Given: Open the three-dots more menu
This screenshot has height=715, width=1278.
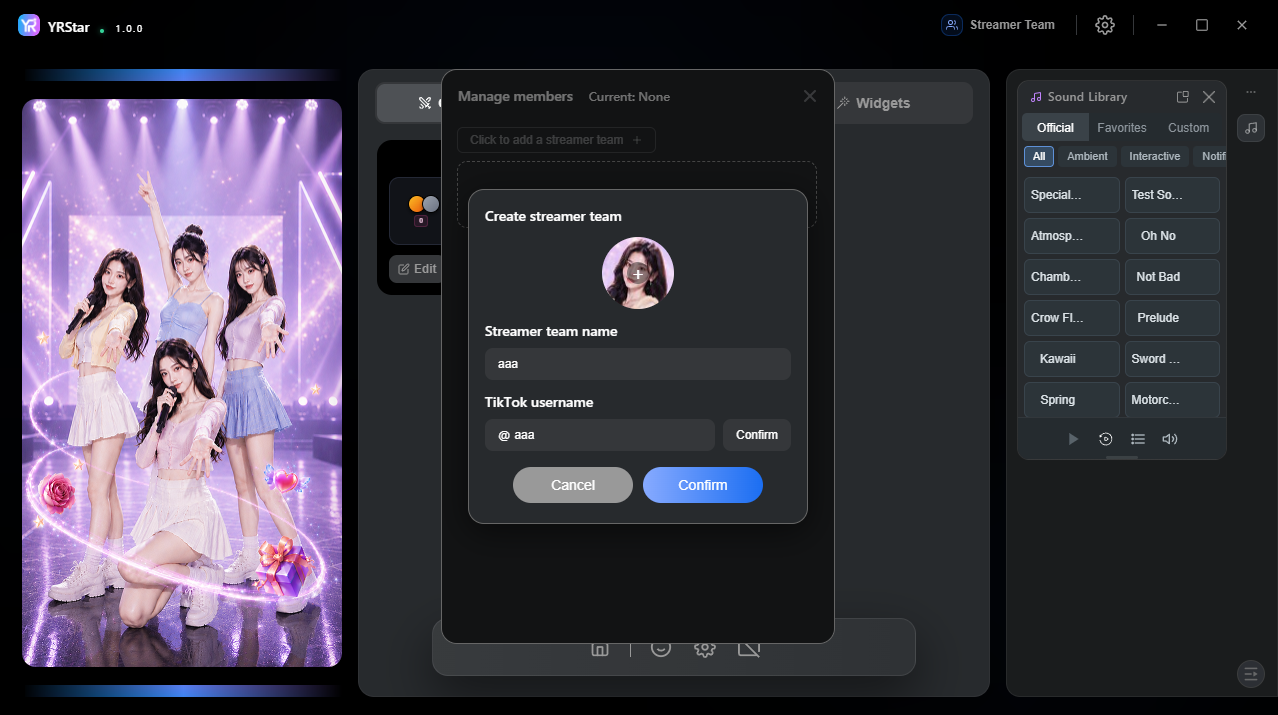Looking at the screenshot, I should coord(1251,92).
